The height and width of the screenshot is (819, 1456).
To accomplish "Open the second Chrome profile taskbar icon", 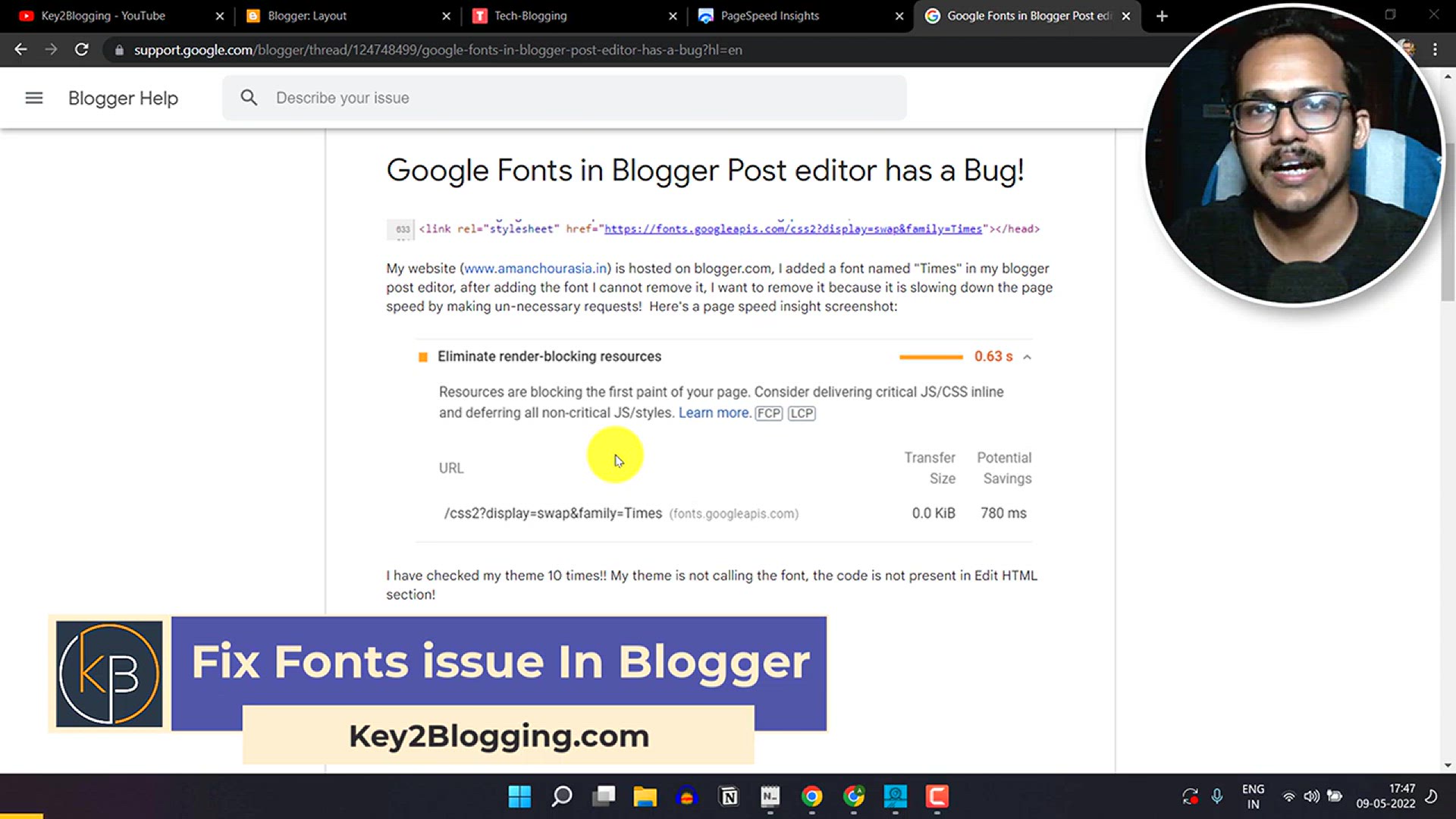I will pyautogui.click(x=854, y=796).
